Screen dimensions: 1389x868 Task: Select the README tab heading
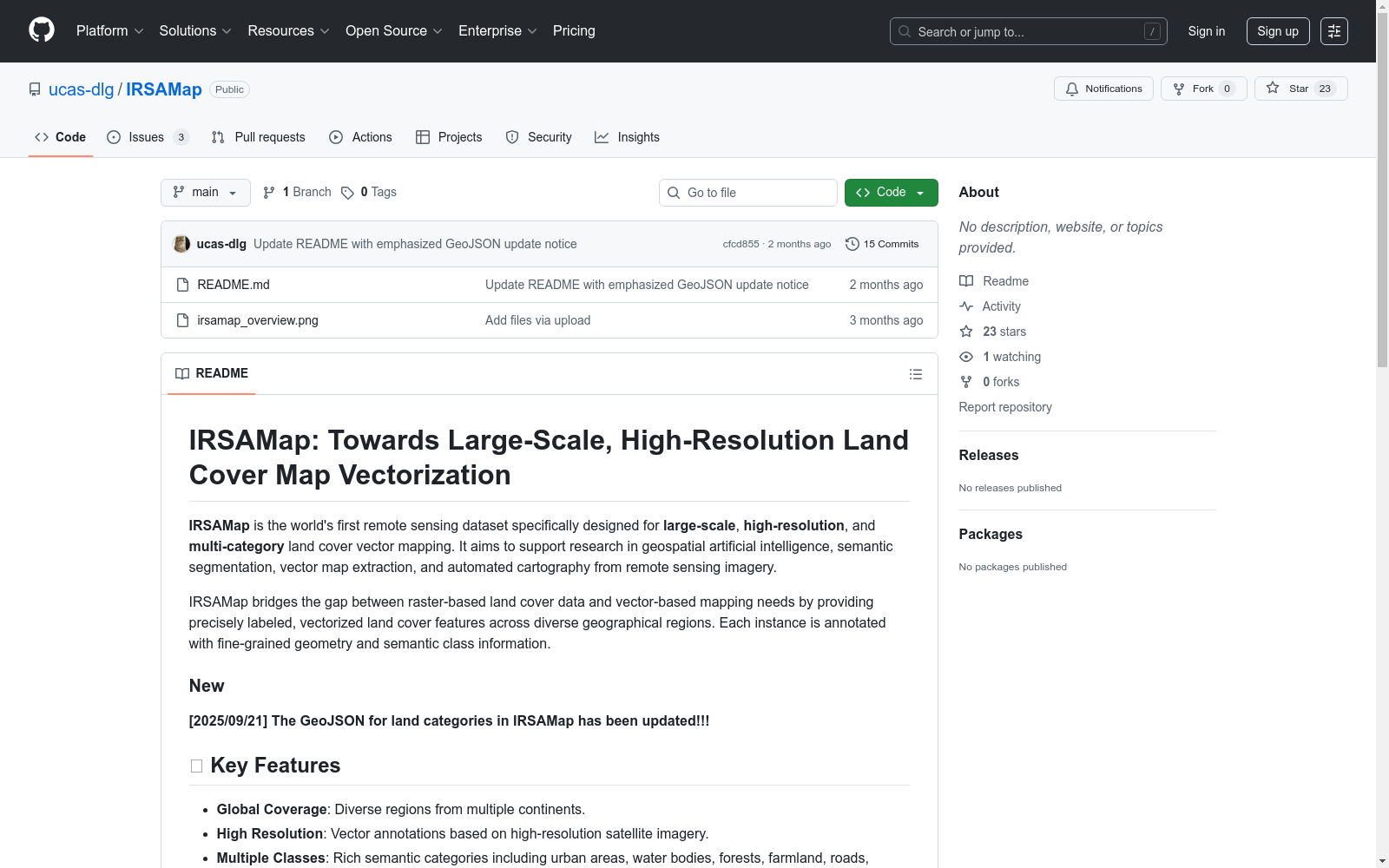(212, 373)
